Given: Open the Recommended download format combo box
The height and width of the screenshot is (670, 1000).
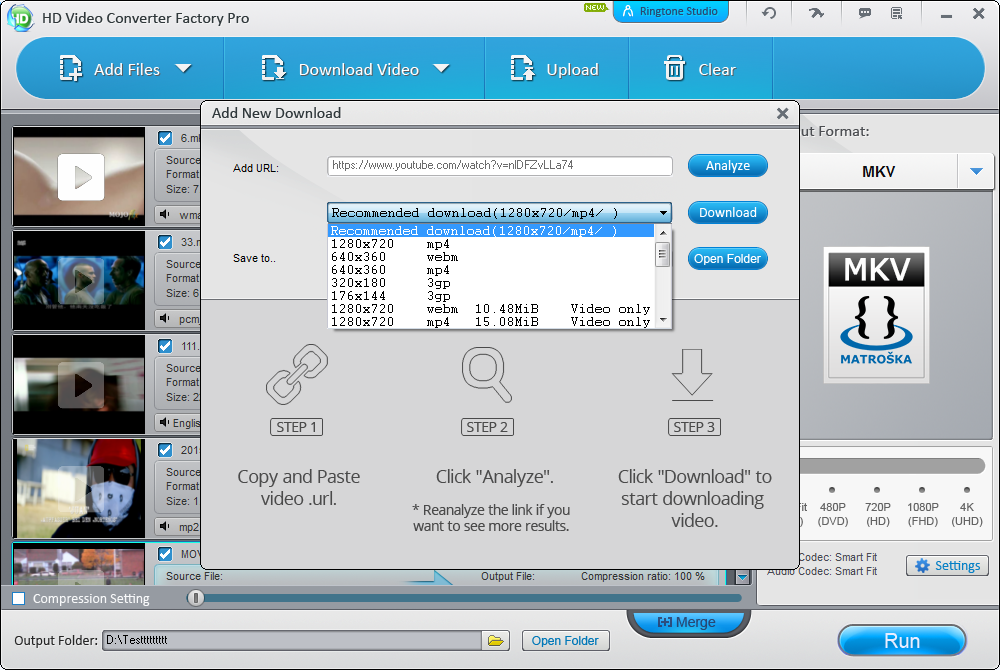Looking at the screenshot, I should point(499,212).
